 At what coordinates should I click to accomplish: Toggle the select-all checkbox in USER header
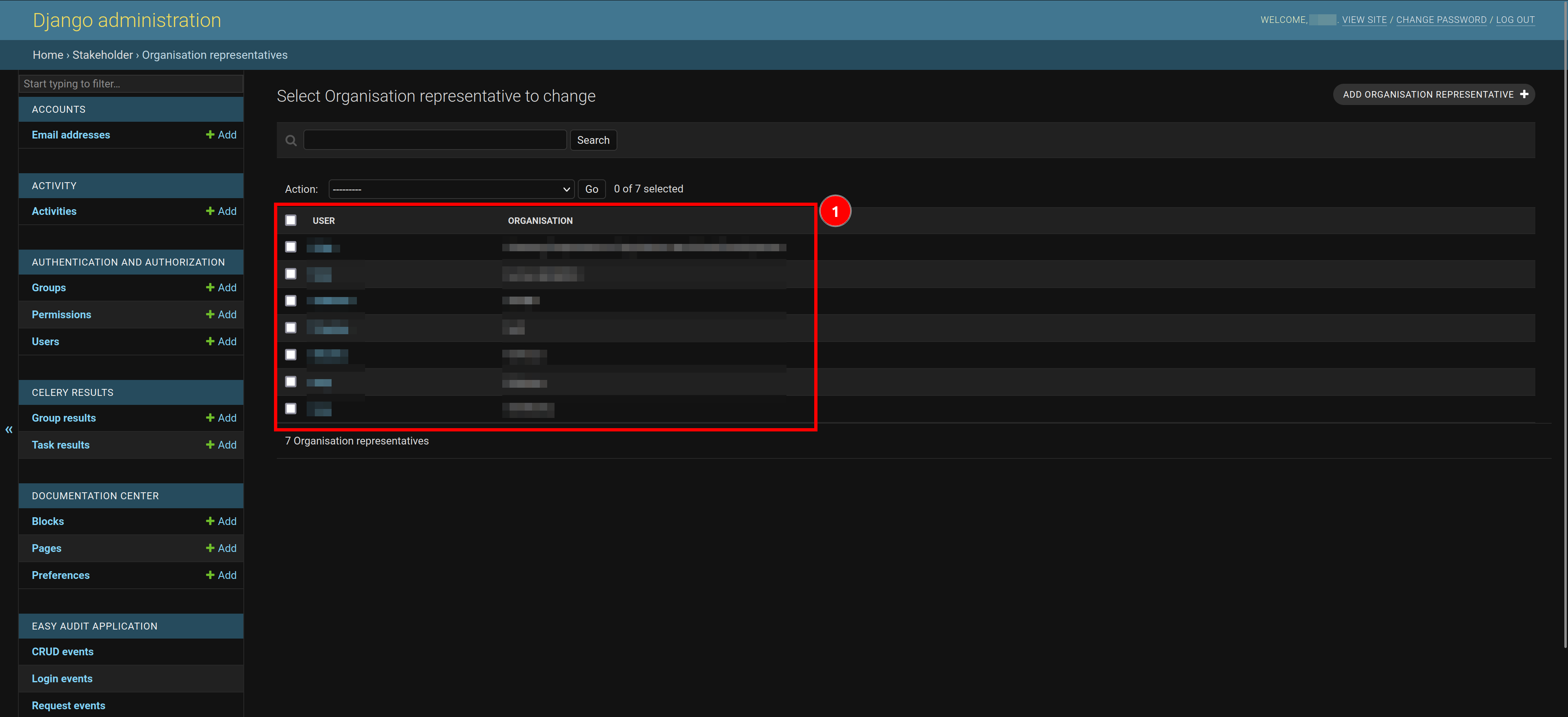tap(291, 221)
